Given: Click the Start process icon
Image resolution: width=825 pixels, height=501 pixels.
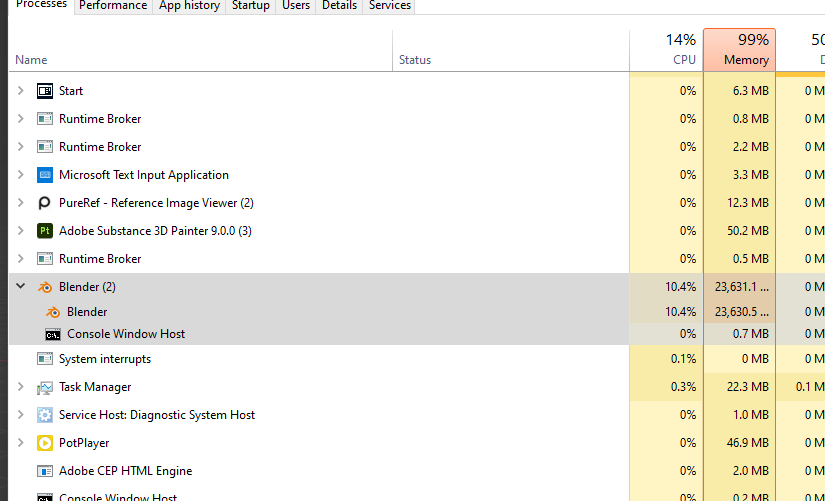Looking at the screenshot, I should pos(45,91).
